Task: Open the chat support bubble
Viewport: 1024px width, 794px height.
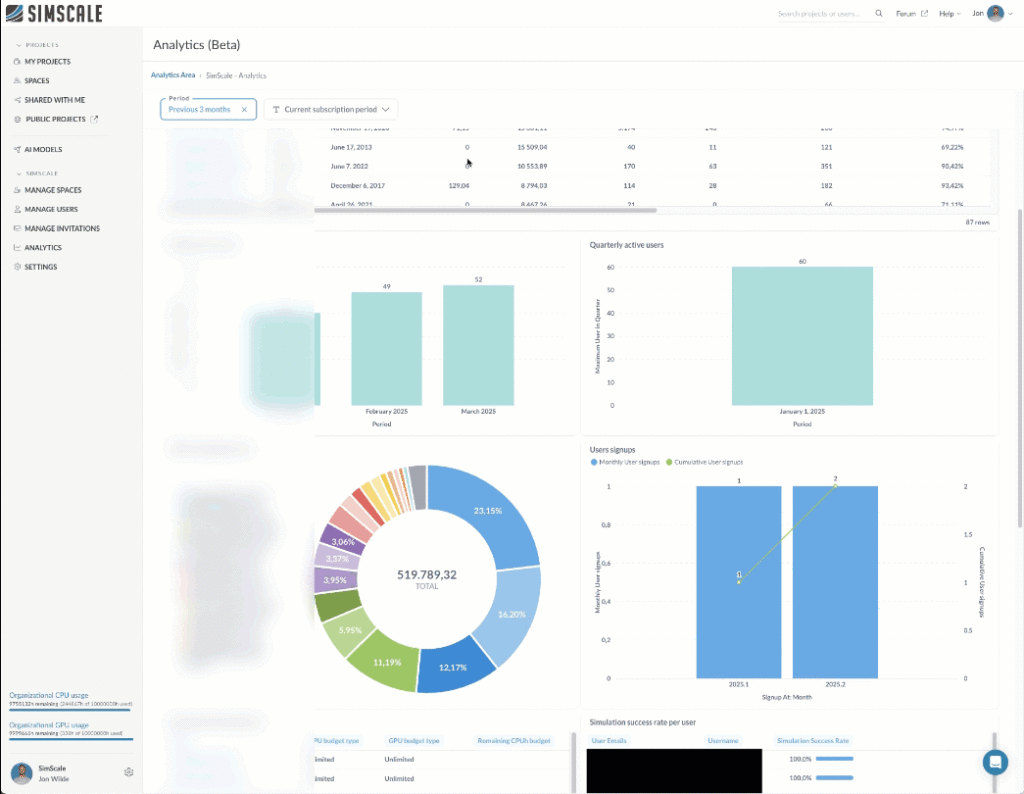Action: coord(995,762)
